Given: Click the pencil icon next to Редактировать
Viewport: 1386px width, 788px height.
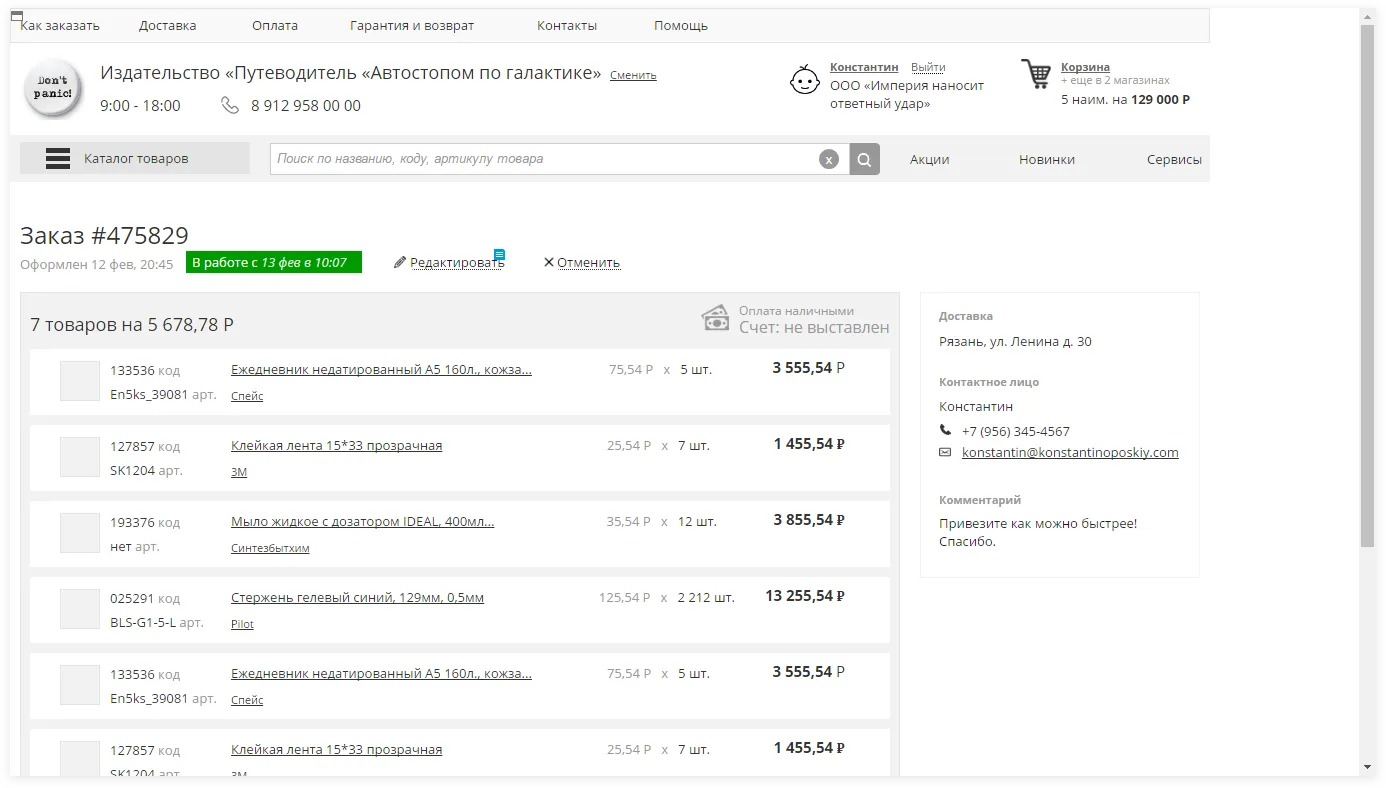Looking at the screenshot, I should click(x=400, y=262).
